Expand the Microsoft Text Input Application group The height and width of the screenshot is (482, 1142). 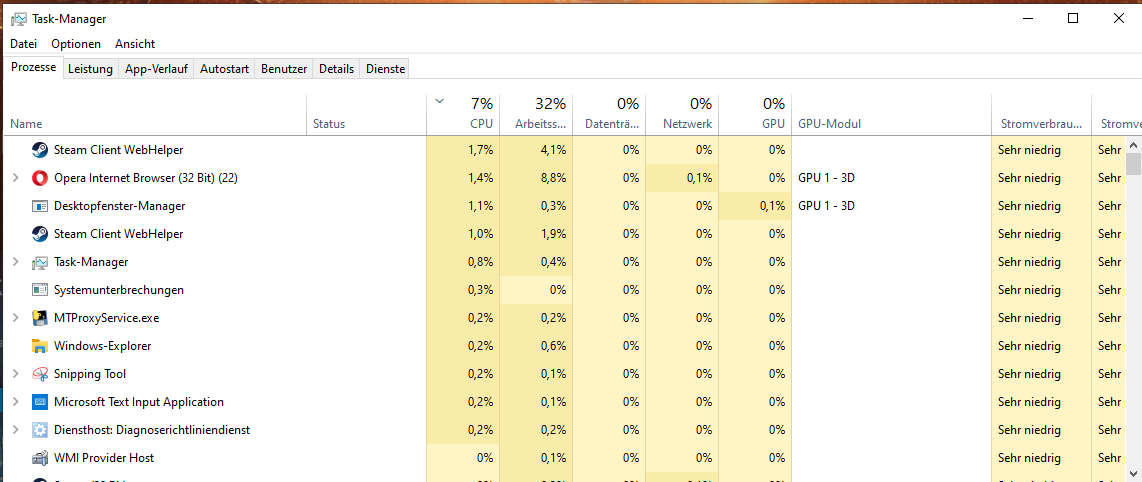point(16,402)
